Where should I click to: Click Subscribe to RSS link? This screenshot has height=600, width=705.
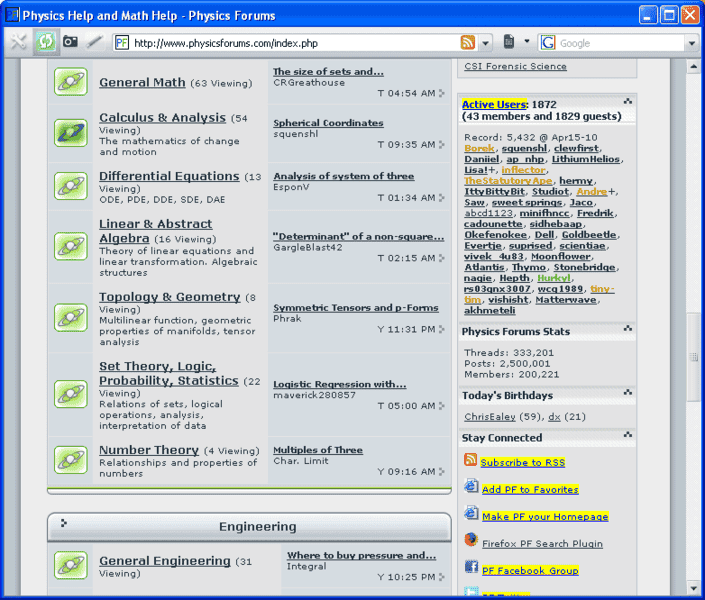coord(522,462)
